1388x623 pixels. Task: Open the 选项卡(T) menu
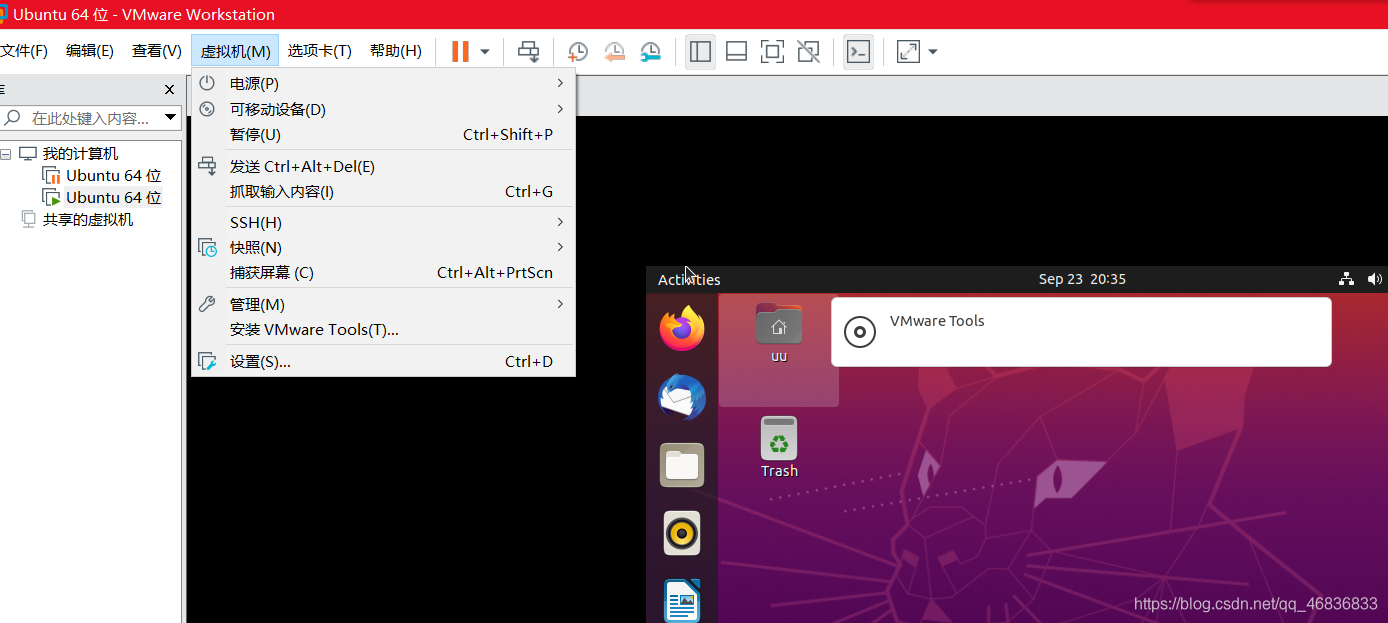pyautogui.click(x=320, y=51)
